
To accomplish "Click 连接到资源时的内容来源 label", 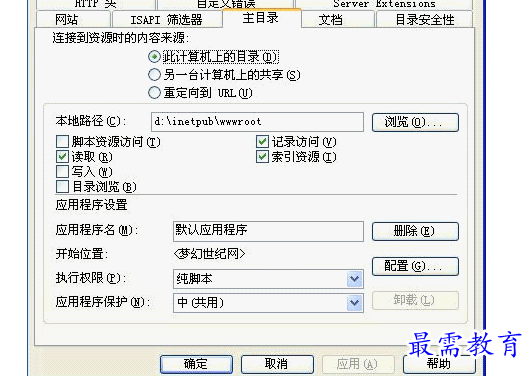I will (121, 38).
